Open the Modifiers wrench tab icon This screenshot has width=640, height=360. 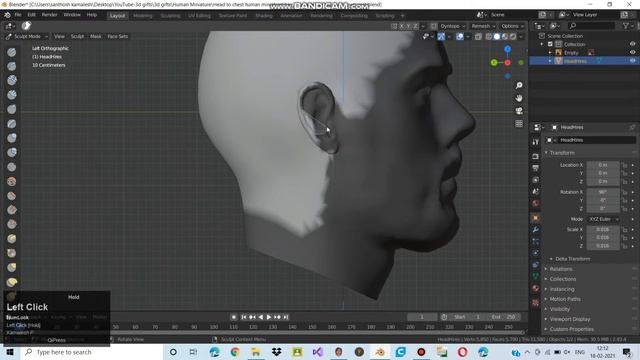click(536, 230)
